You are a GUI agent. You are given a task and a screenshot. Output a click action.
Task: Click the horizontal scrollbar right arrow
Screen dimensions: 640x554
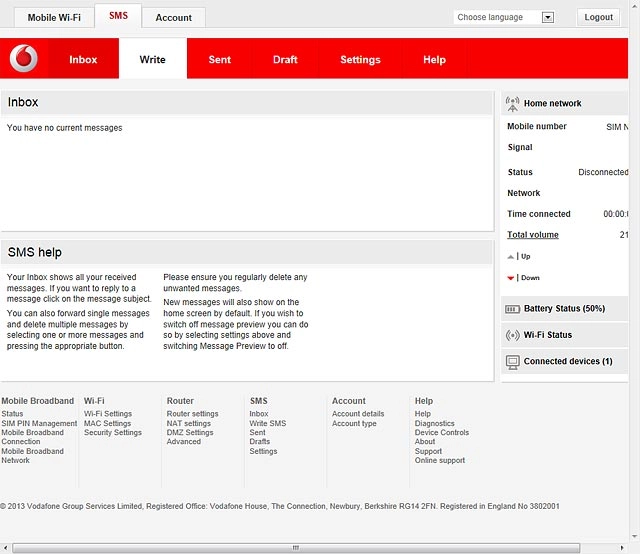[x=622, y=548]
